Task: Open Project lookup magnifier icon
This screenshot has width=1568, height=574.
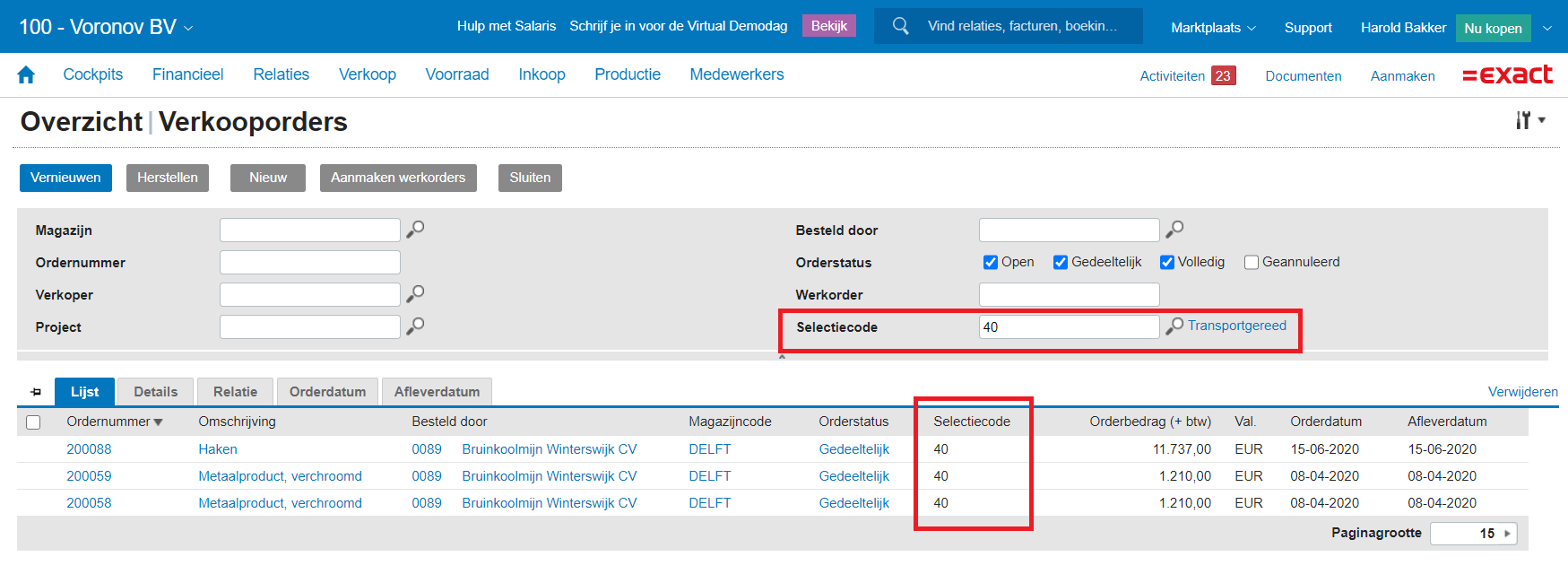Action: (415, 326)
